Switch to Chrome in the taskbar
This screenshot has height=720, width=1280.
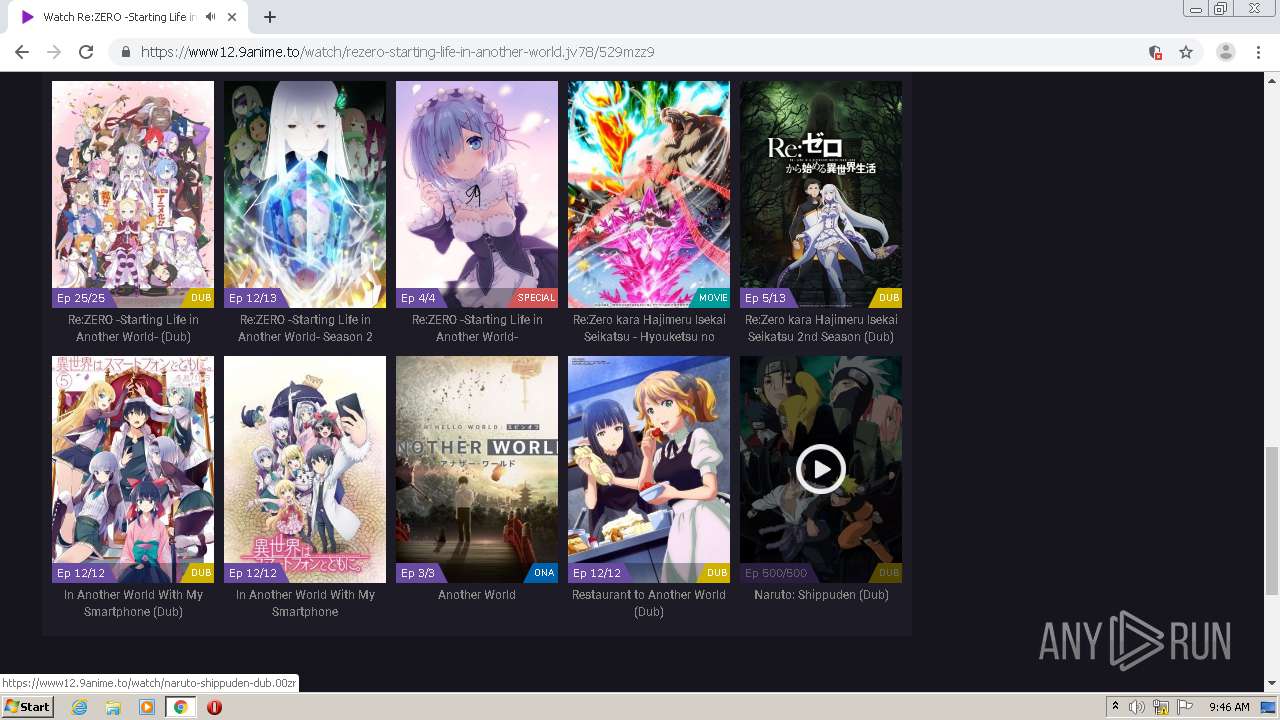180,707
